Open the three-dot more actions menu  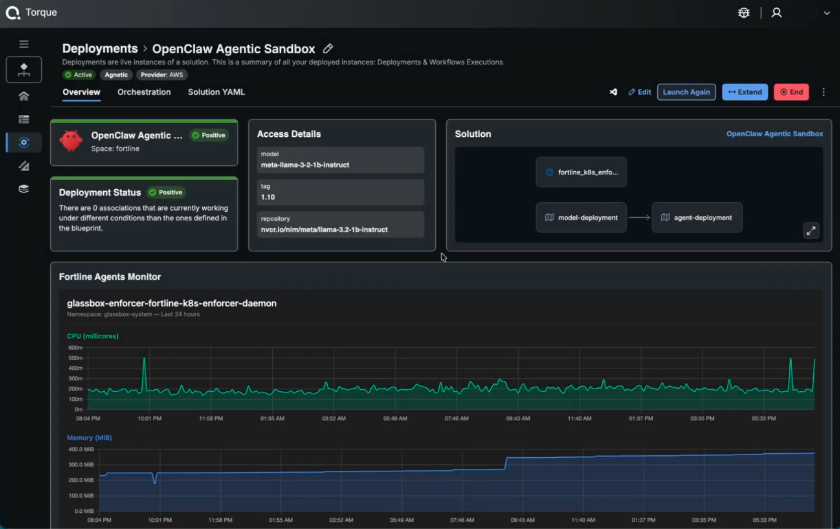tap(824, 92)
